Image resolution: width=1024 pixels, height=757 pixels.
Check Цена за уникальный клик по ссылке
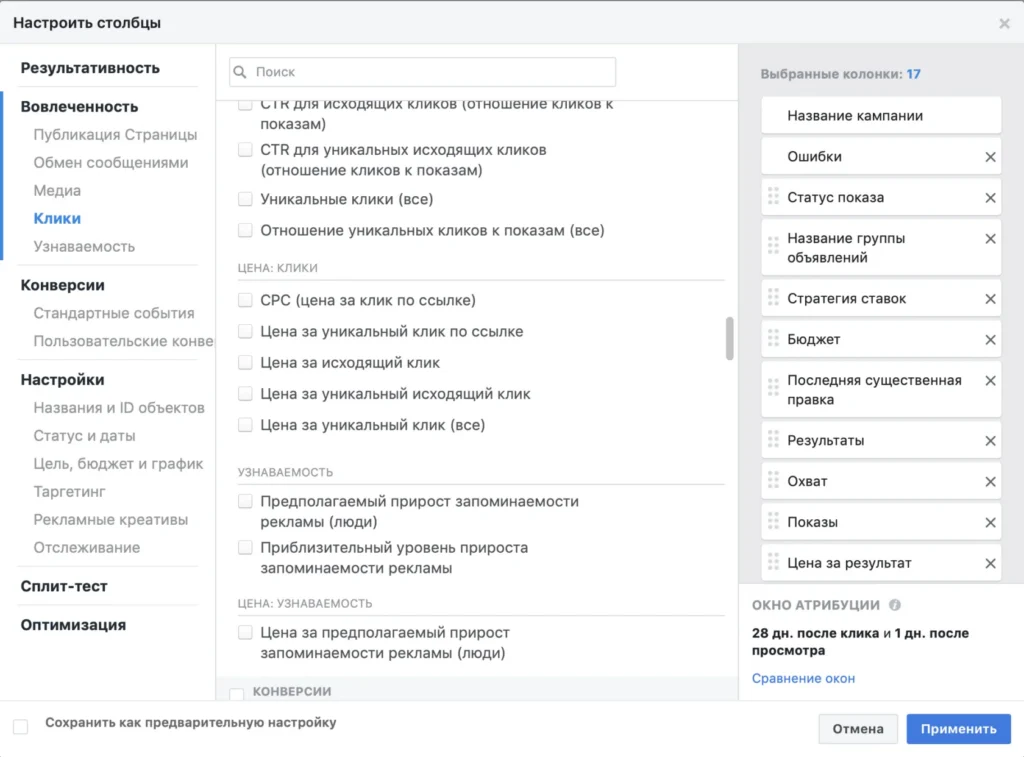coord(245,331)
